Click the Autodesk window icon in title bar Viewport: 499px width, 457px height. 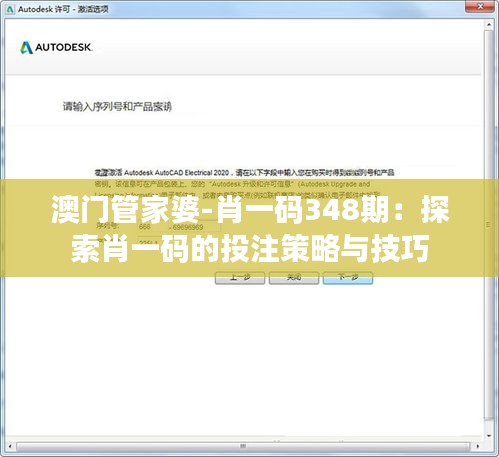coord(10,9)
